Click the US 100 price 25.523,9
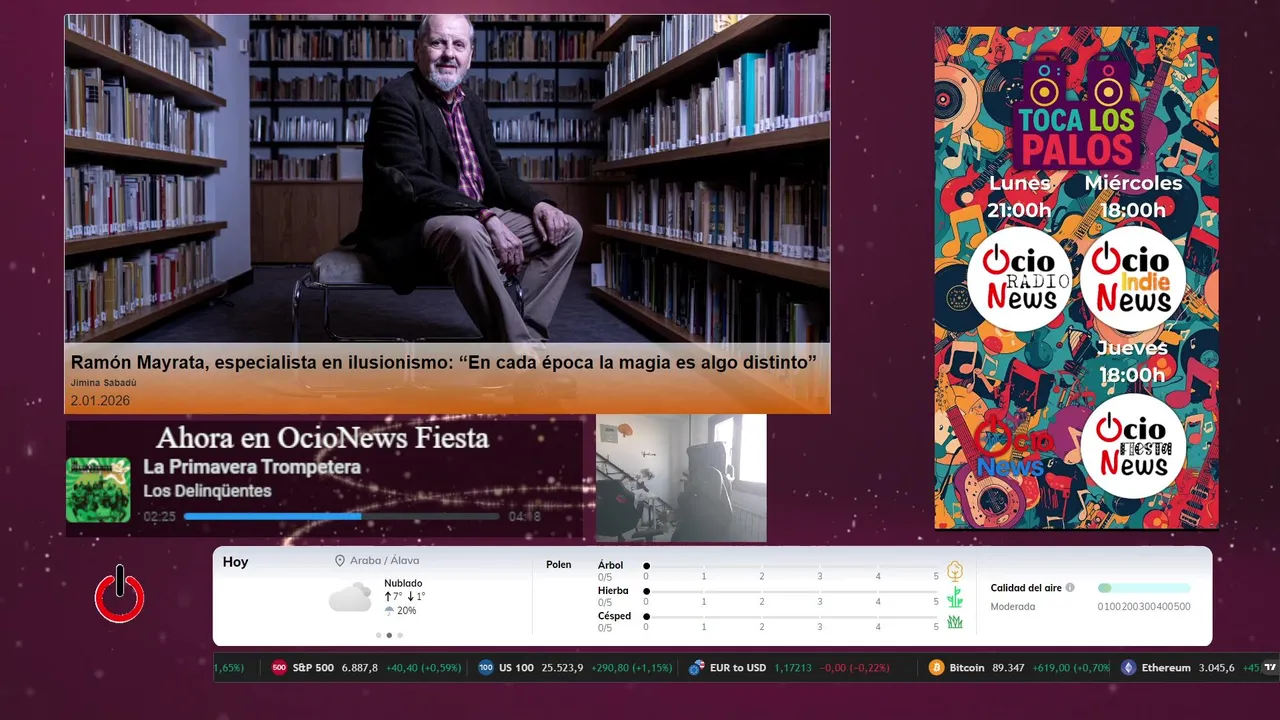The height and width of the screenshot is (720, 1280). click(563, 667)
